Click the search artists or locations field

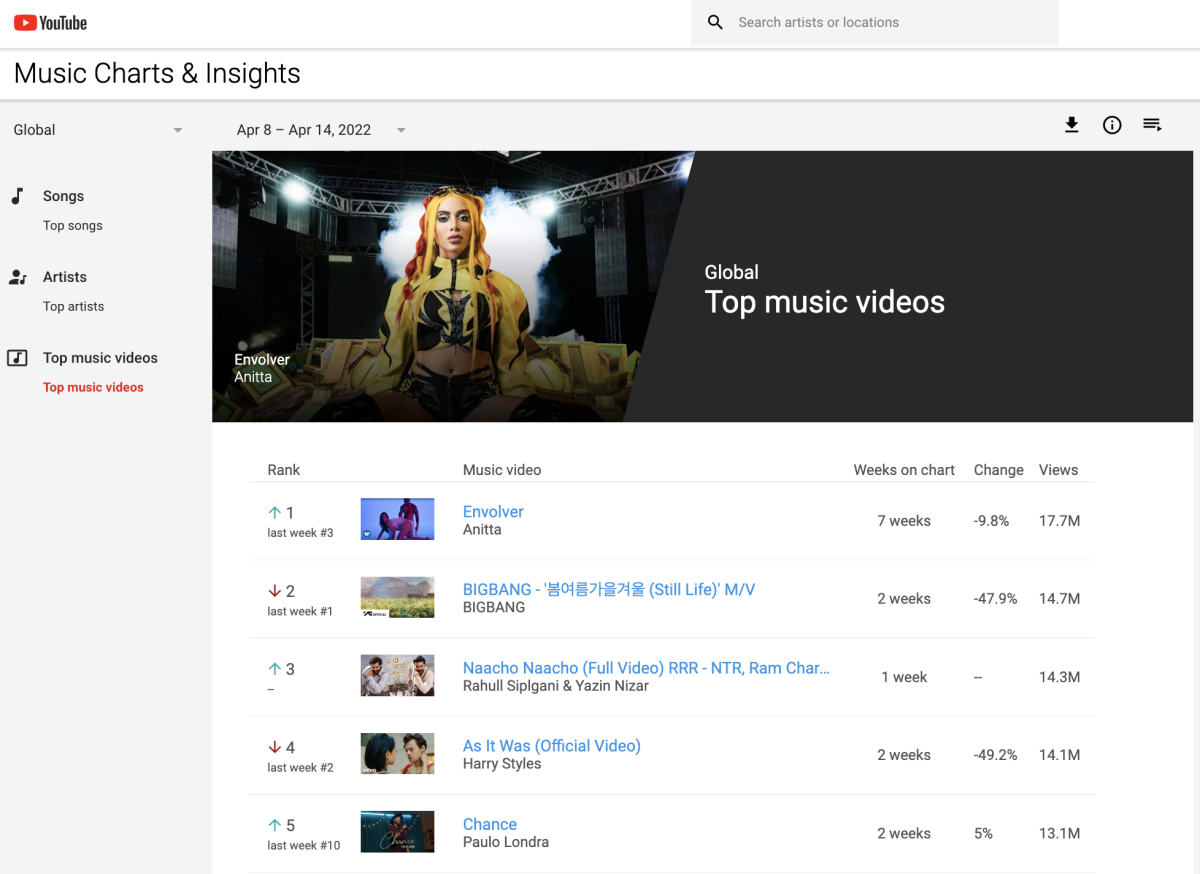click(890, 22)
